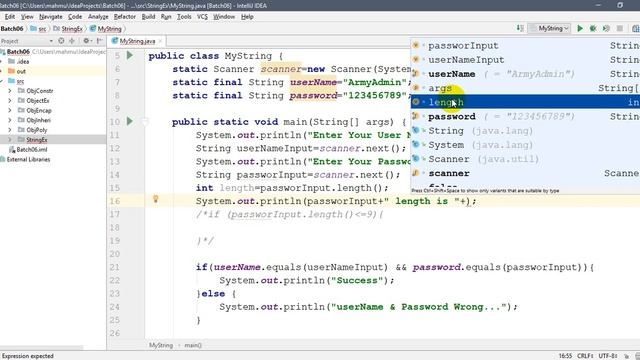Click the collapse all icon in Project panel
640x360 pixels.
[72, 41]
